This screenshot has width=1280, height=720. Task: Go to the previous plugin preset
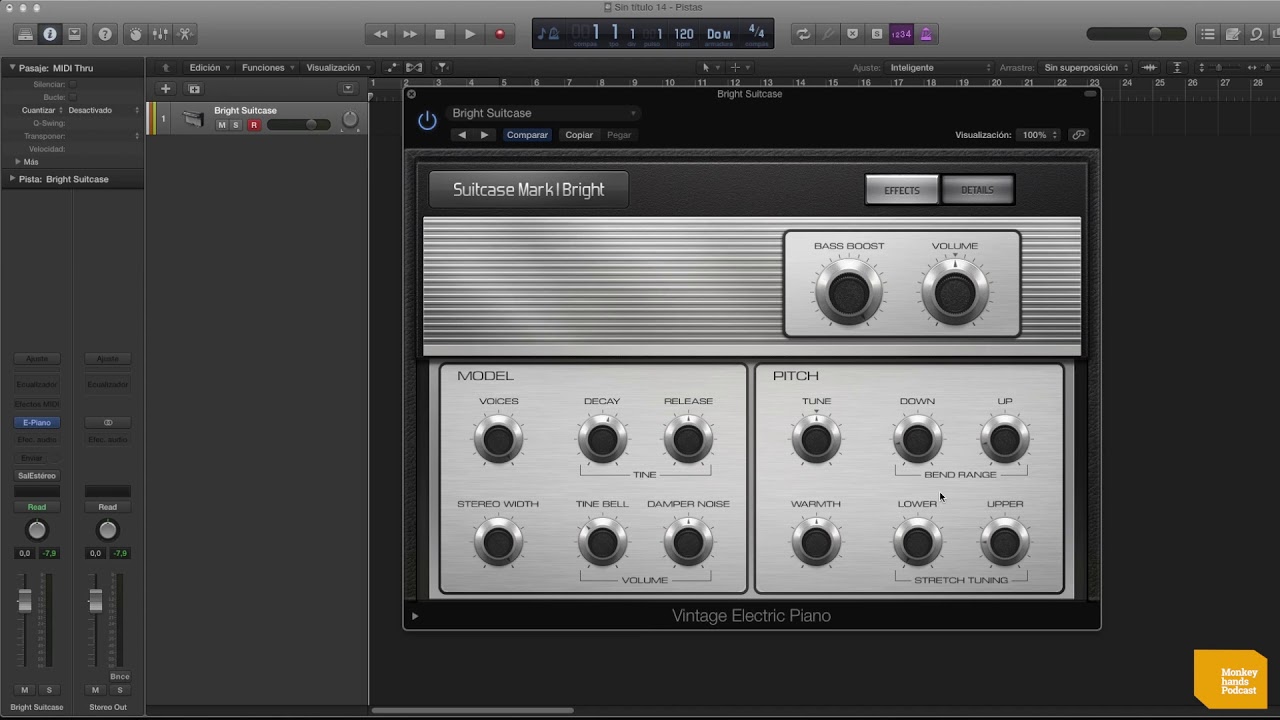[x=461, y=135]
